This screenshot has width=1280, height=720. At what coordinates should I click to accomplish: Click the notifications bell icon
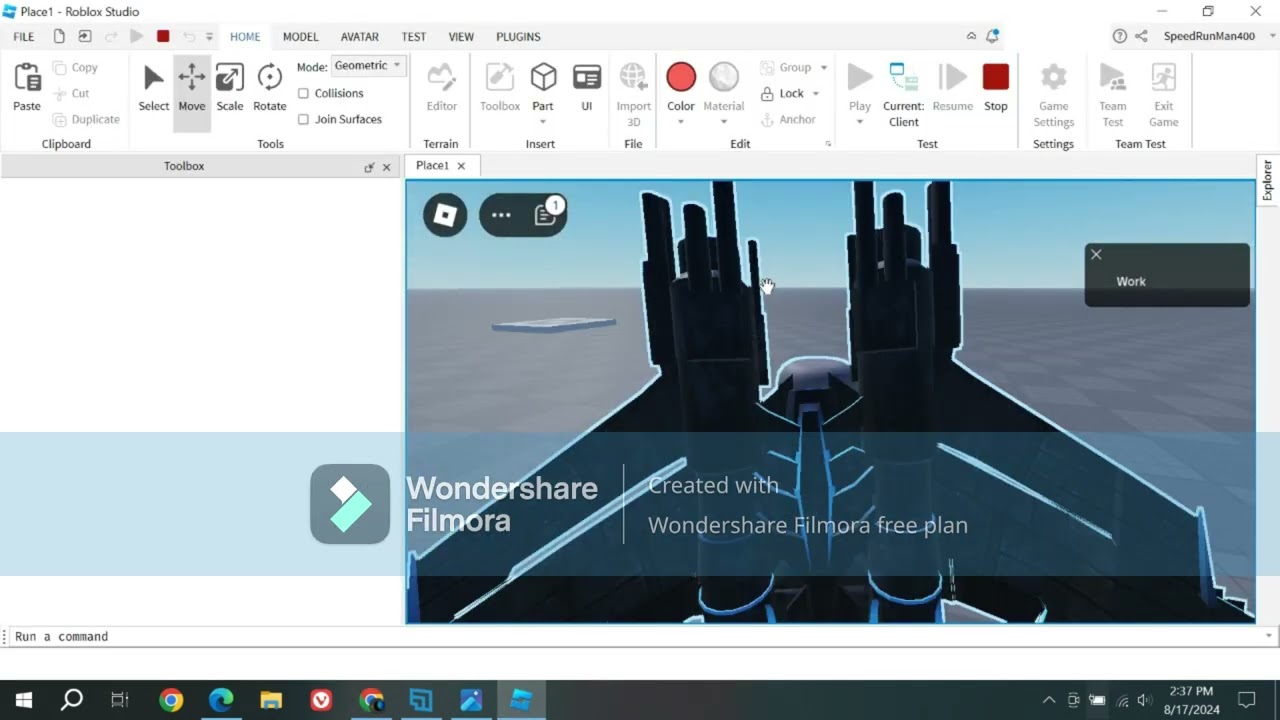[x=992, y=36]
